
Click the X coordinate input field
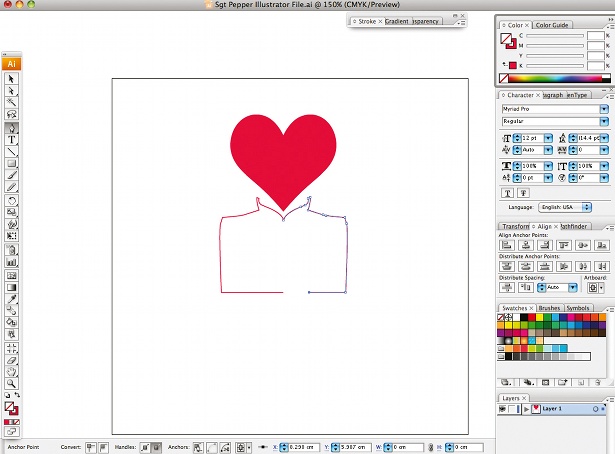pos(302,447)
